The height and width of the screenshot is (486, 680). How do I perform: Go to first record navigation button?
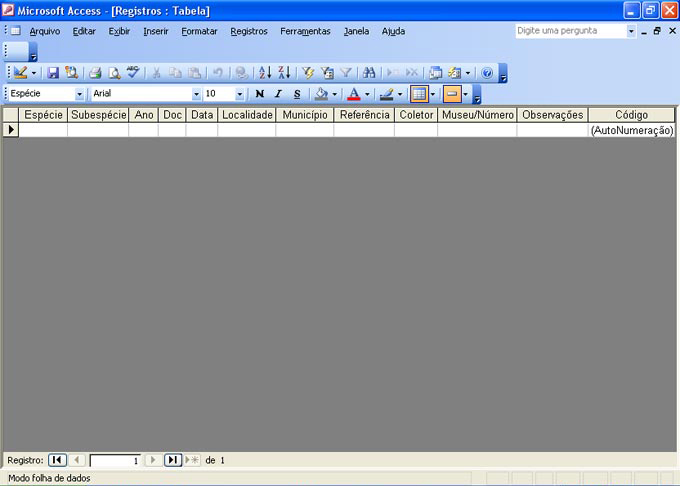point(57,460)
